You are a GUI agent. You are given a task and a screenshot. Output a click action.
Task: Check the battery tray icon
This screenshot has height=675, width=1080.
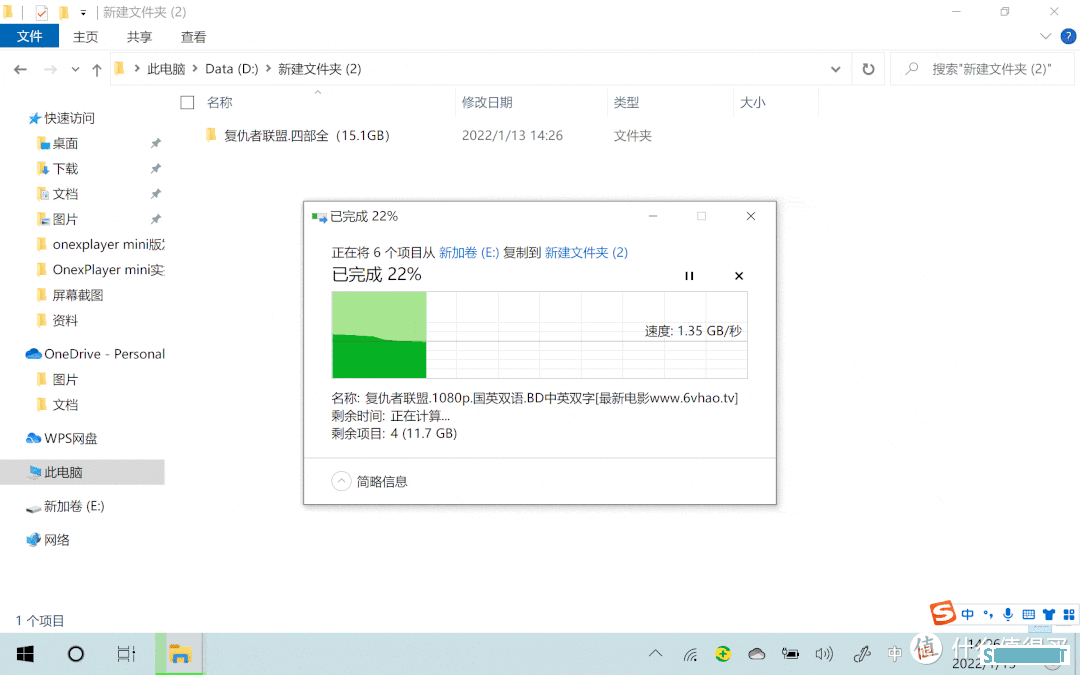[790, 654]
